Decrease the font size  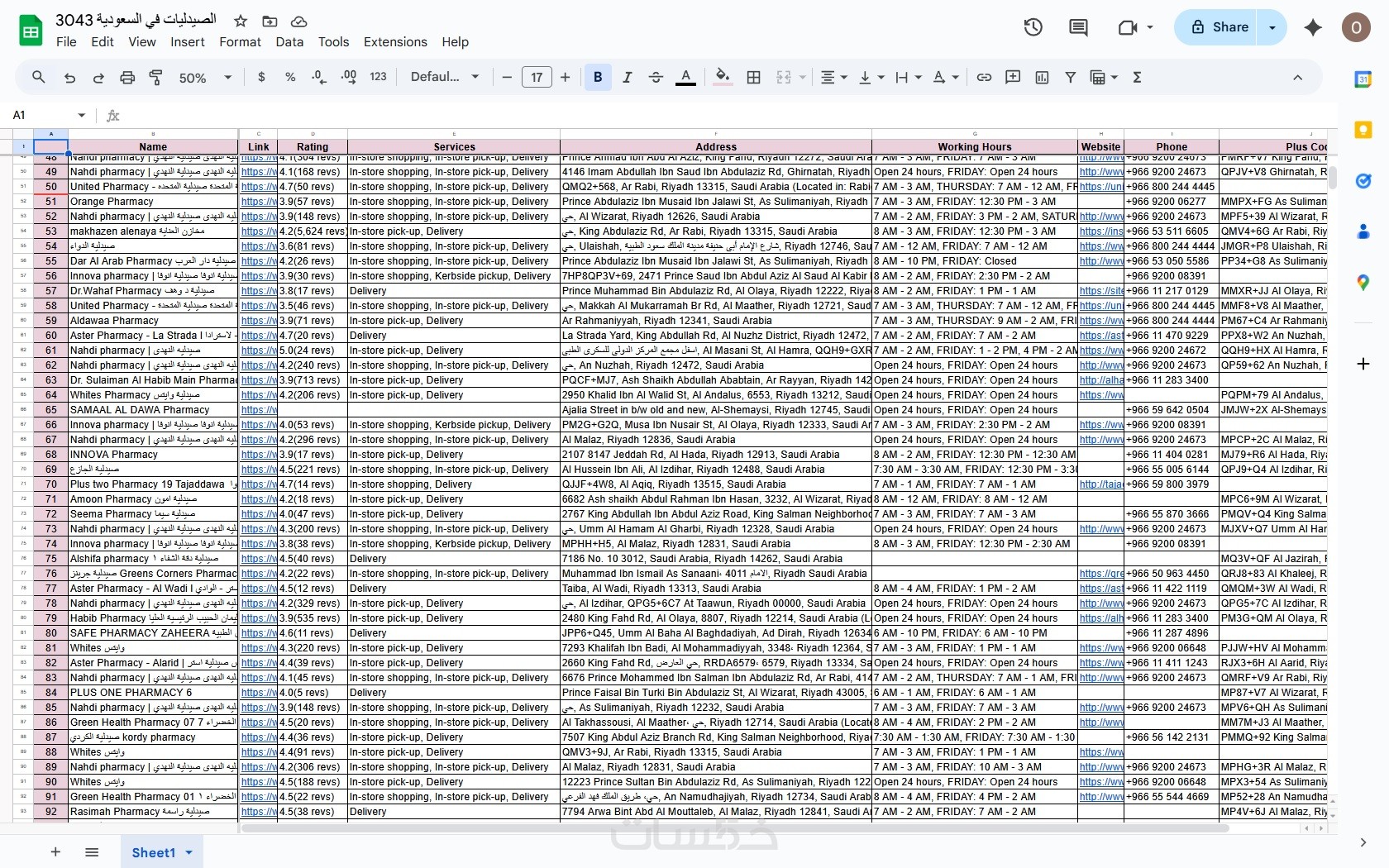coord(507,77)
